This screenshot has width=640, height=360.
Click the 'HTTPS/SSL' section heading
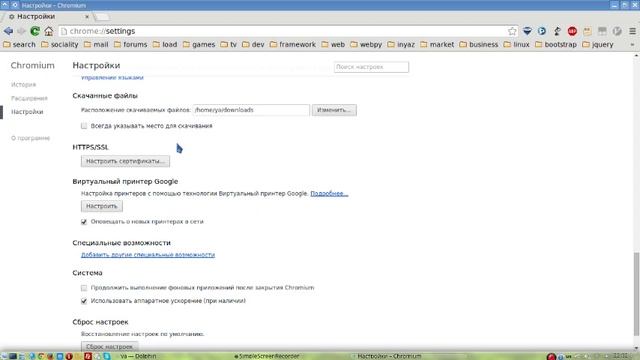coord(91,147)
